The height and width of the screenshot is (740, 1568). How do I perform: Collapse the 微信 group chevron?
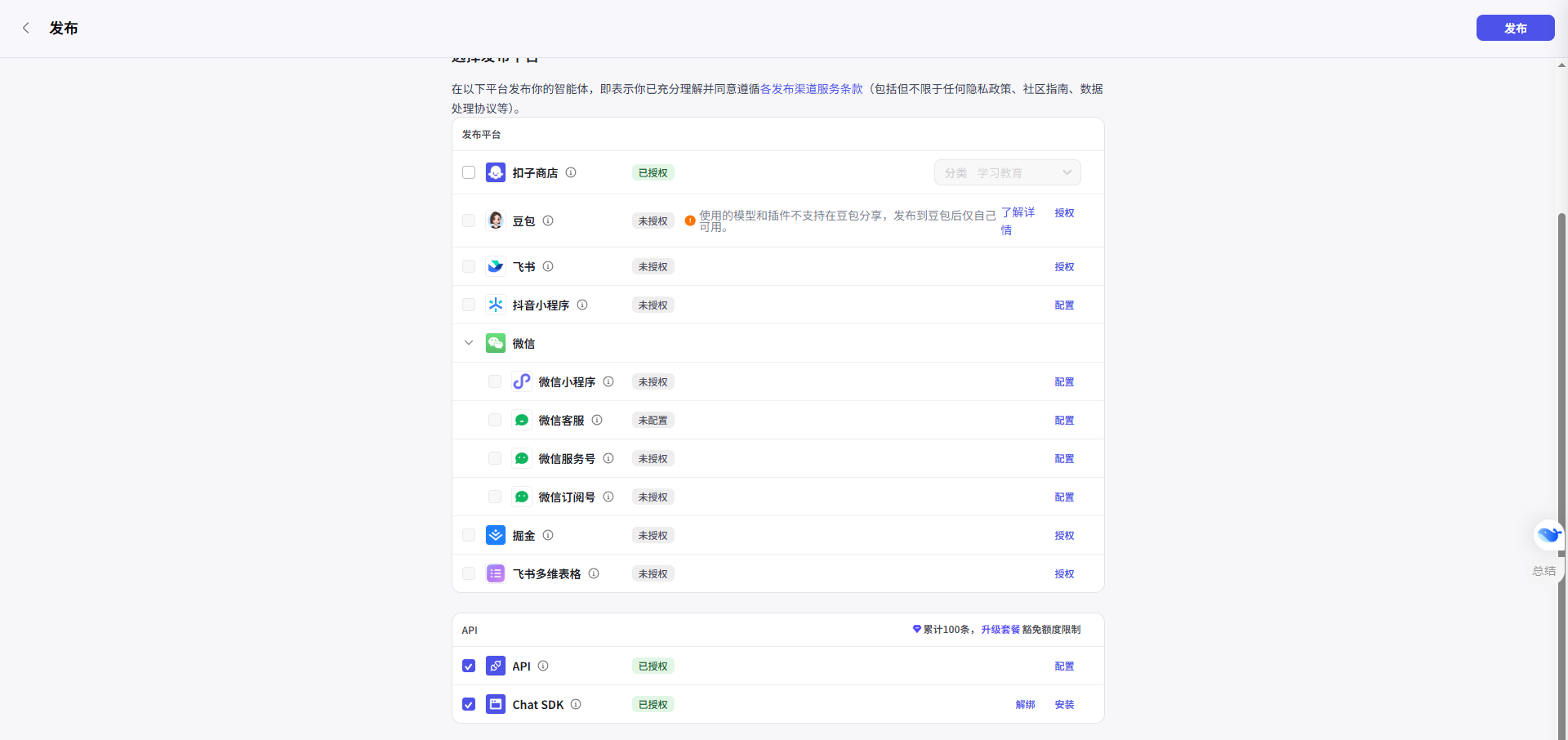tap(469, 343)
